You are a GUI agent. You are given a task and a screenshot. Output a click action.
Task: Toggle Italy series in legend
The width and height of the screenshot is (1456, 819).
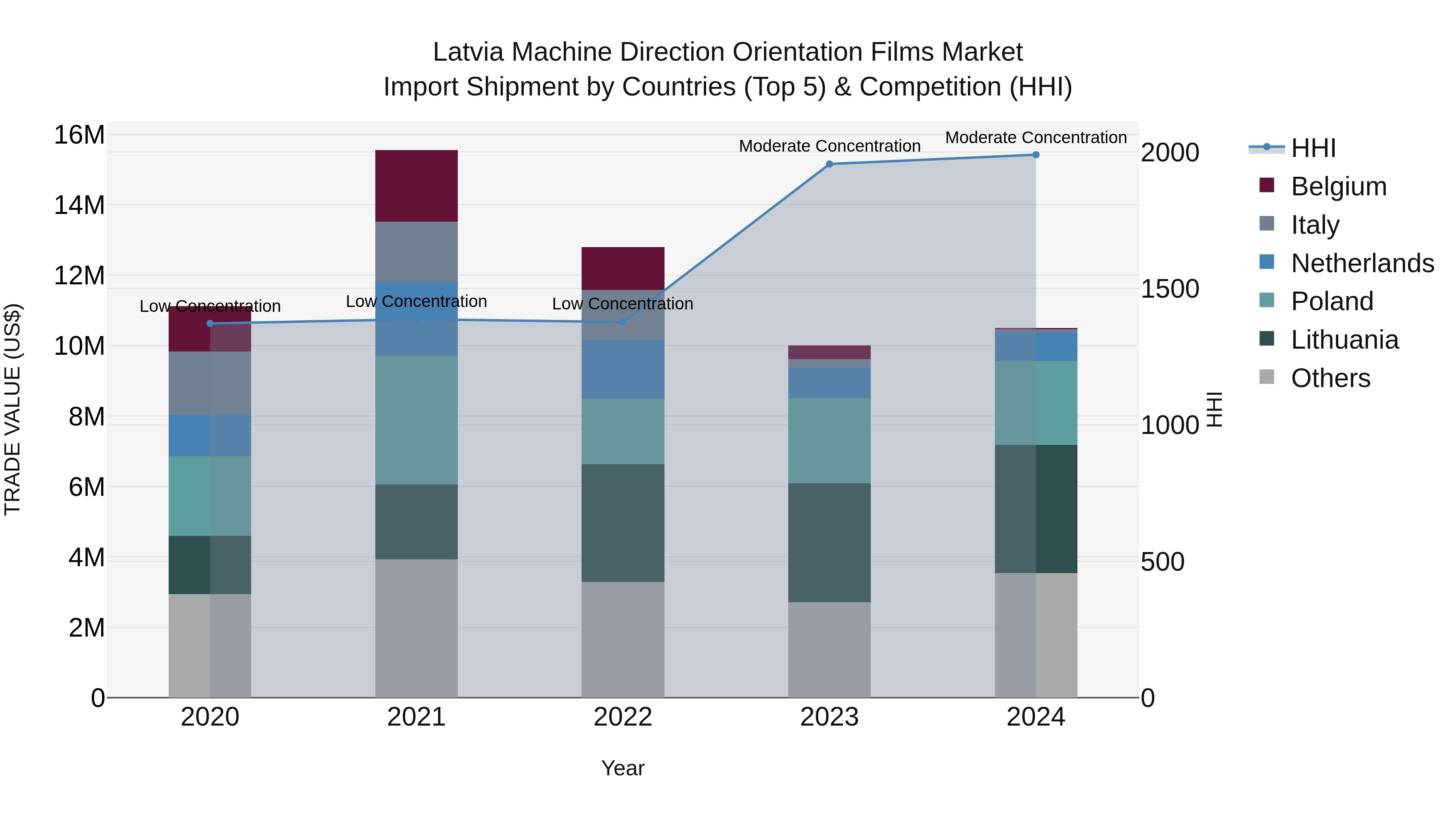[x=1299, y=224]
